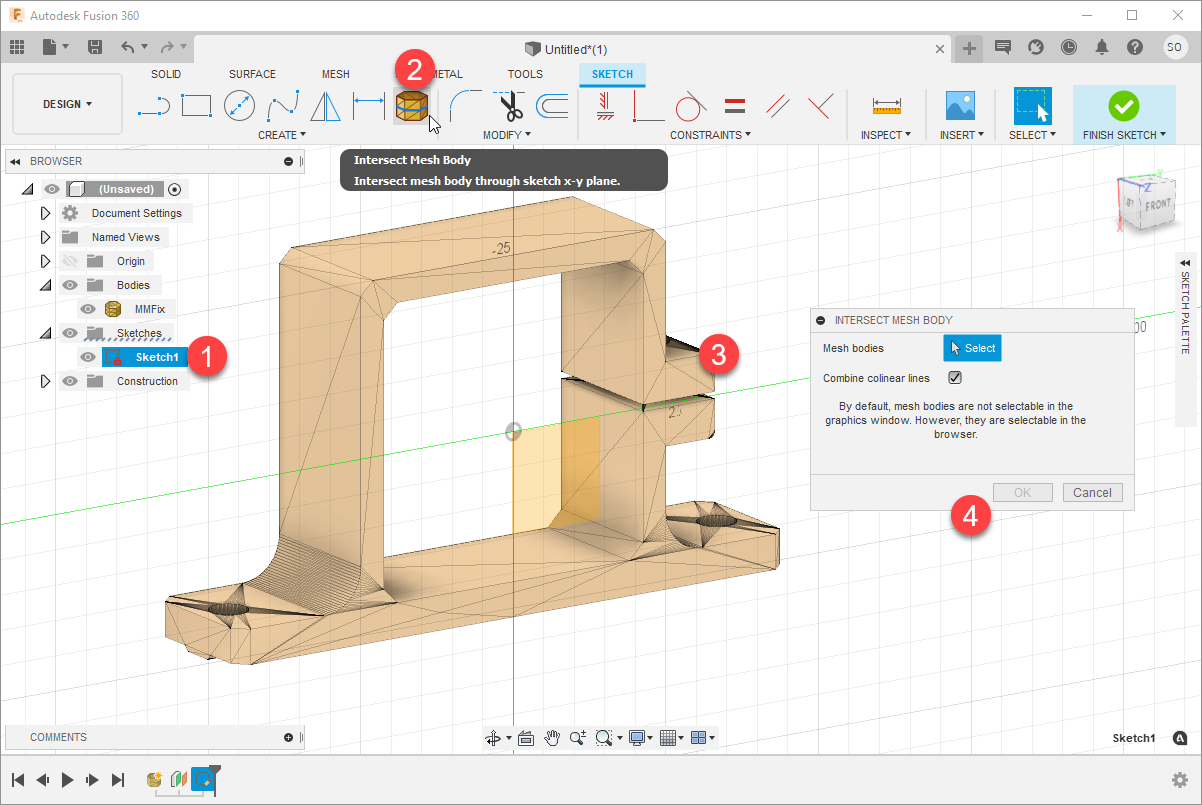Hide the MMFix body with eye icon
This screenshot has height=805, width=1202.
pos(88,309)
